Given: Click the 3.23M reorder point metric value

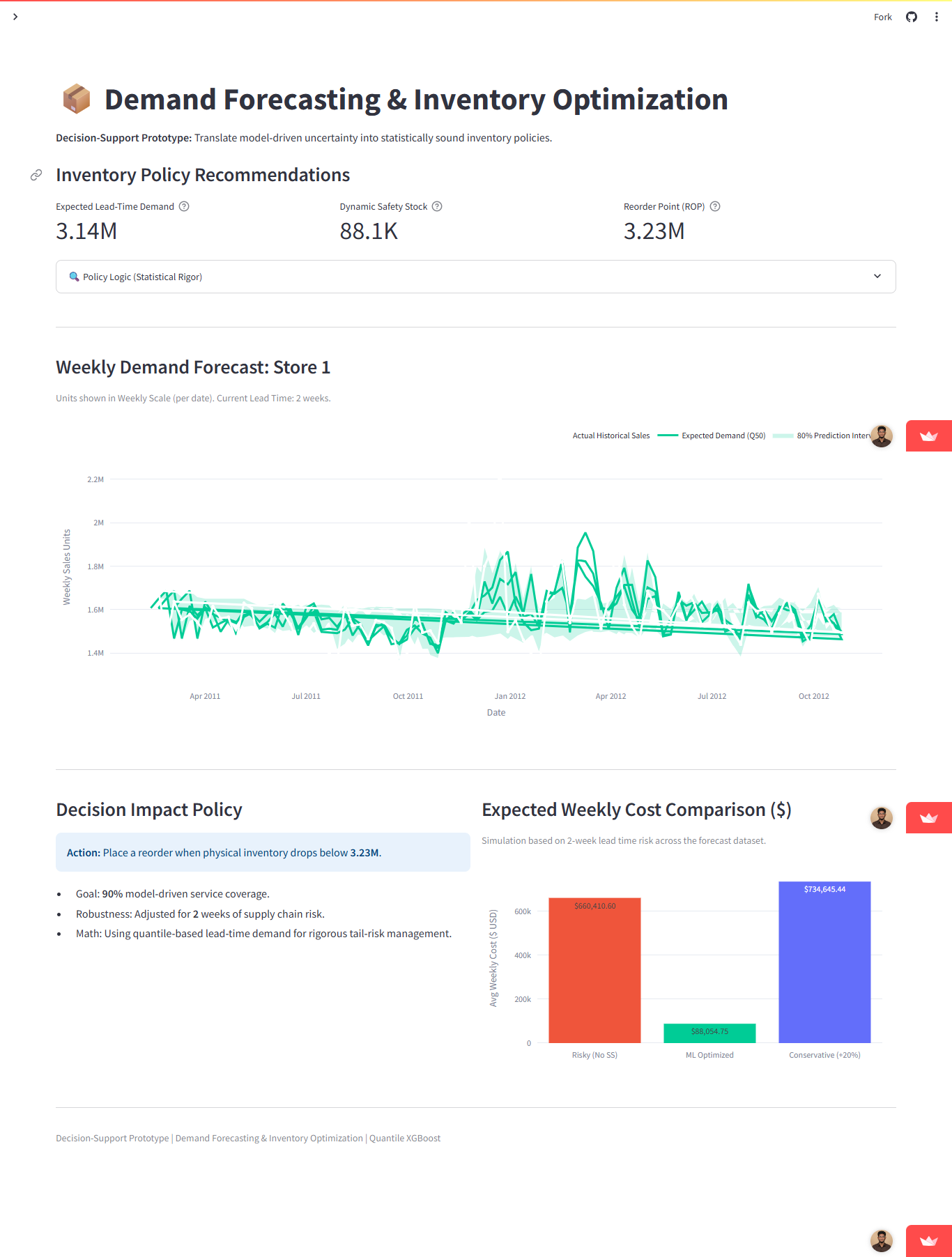Looking at the screenshot, I should click(x=654, y=231).
